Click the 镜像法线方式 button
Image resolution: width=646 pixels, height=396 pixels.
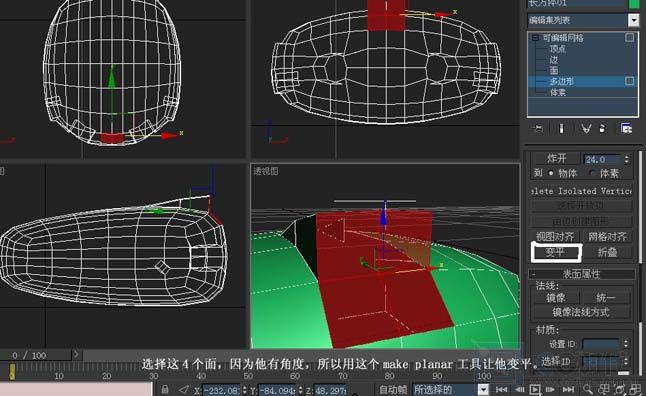click(581, 312)
